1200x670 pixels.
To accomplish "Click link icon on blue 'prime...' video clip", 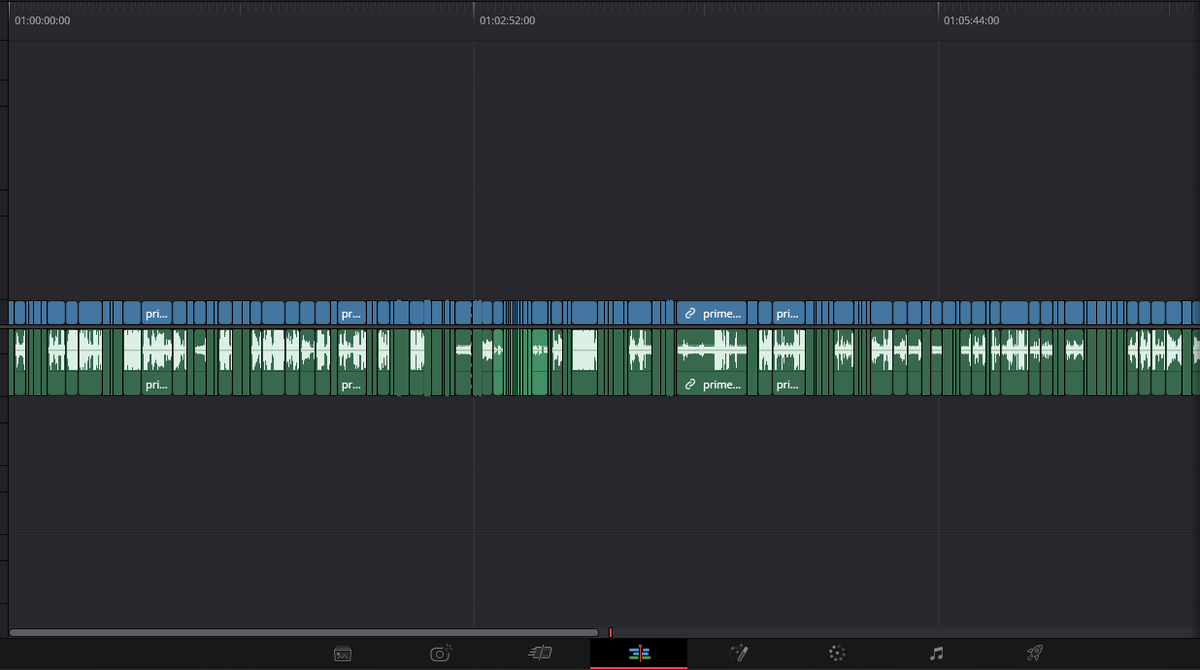I will click(690, 314).
